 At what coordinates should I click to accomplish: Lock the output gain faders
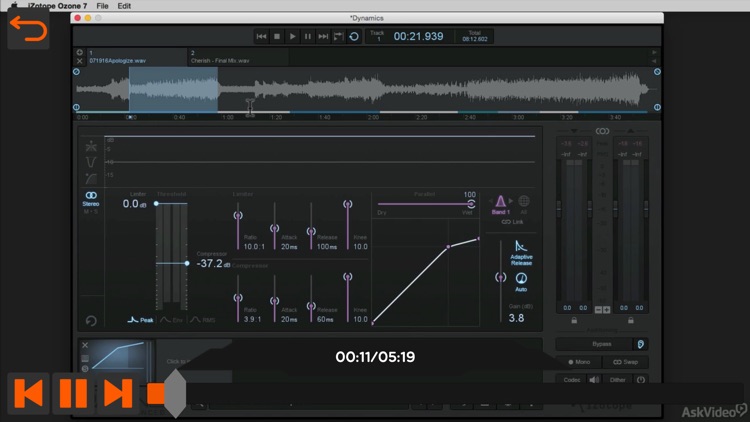click(630, 320)
